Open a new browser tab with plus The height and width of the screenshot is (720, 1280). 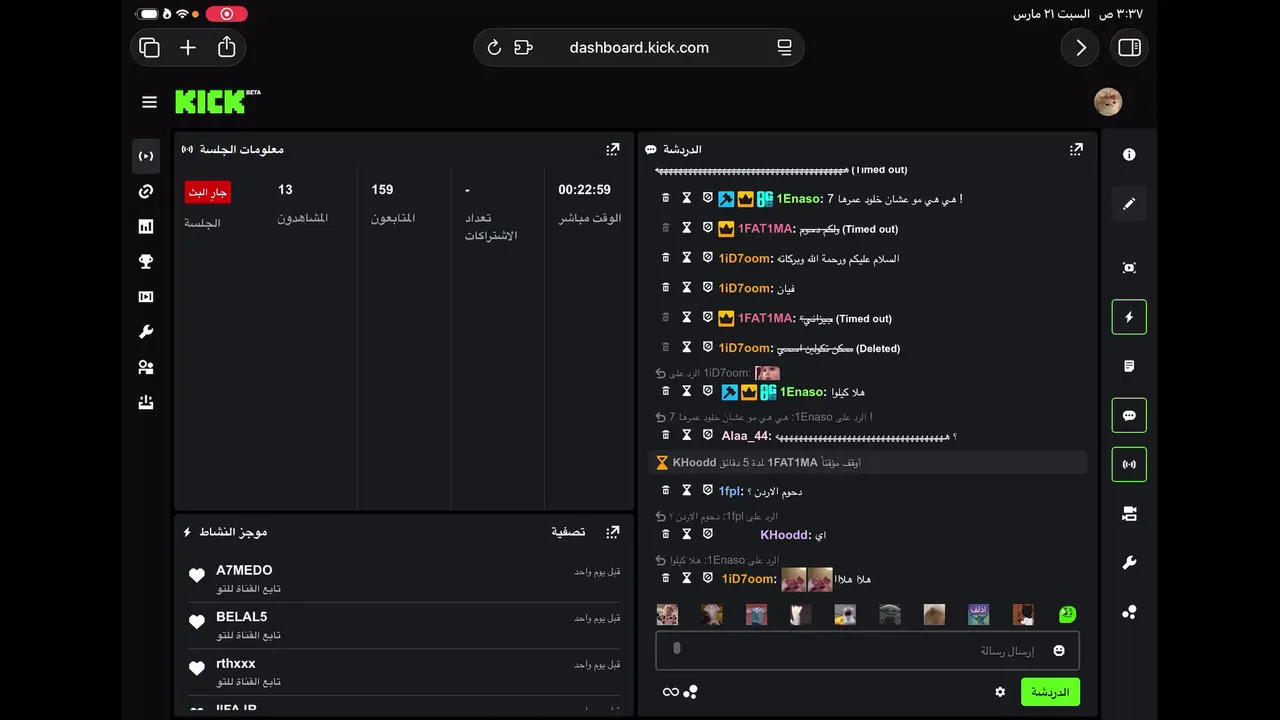point(188,47)
